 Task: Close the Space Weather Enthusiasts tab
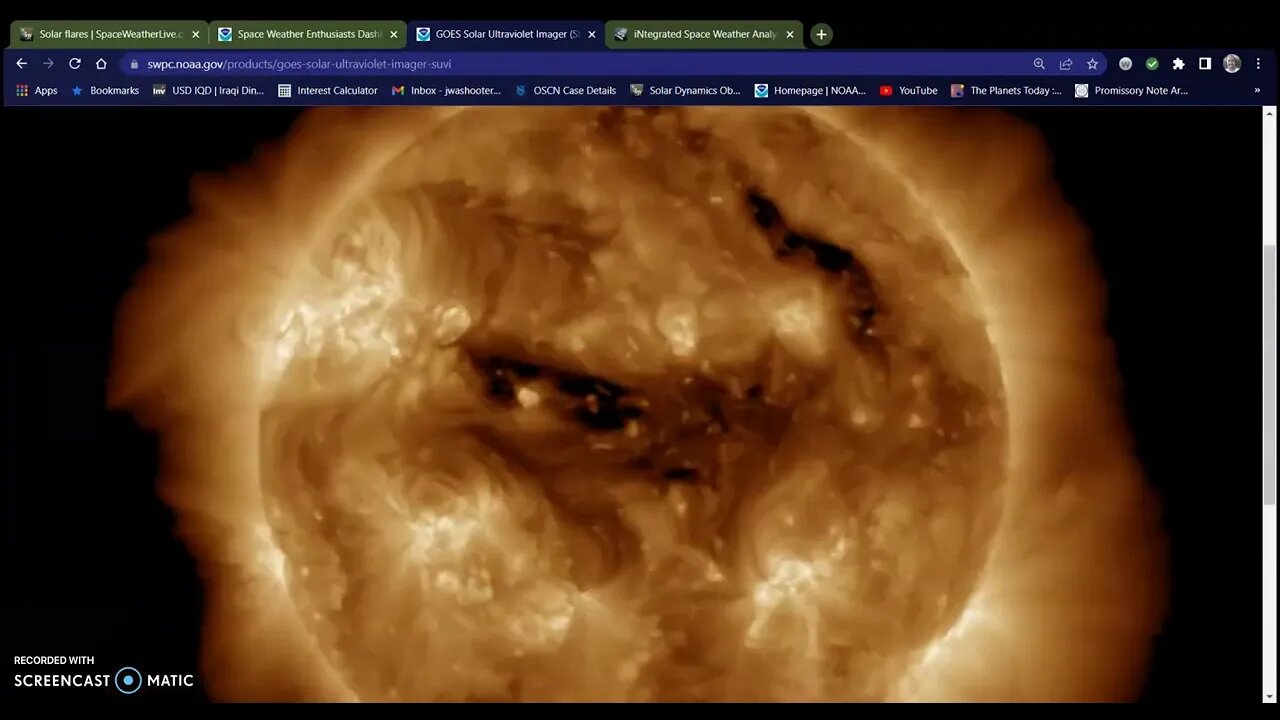click(x=393, y=34)
